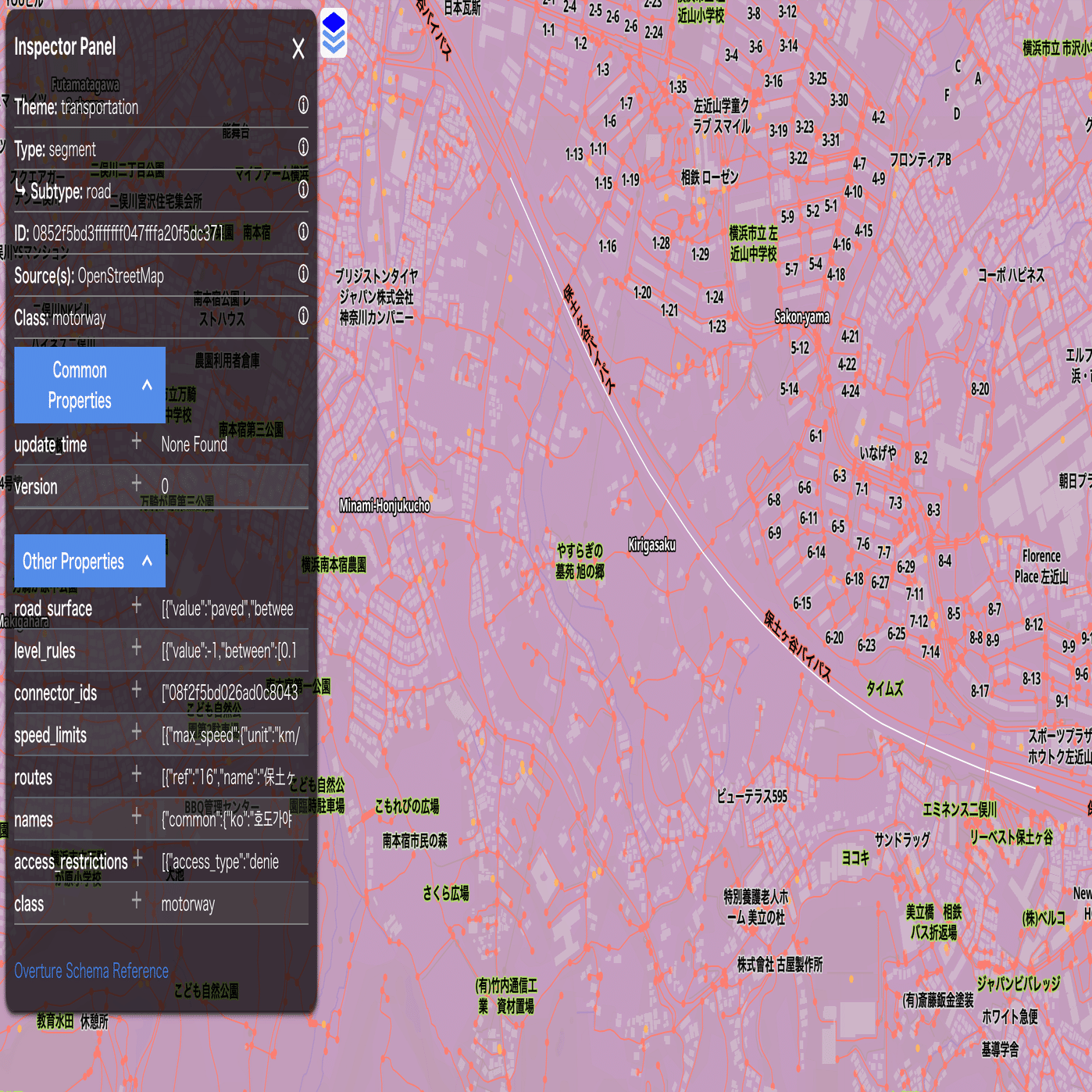This screenshot has height=1092, width=1092.
Task: Click the Kirigasaku label on the map
Action: [x=653, y=545]
